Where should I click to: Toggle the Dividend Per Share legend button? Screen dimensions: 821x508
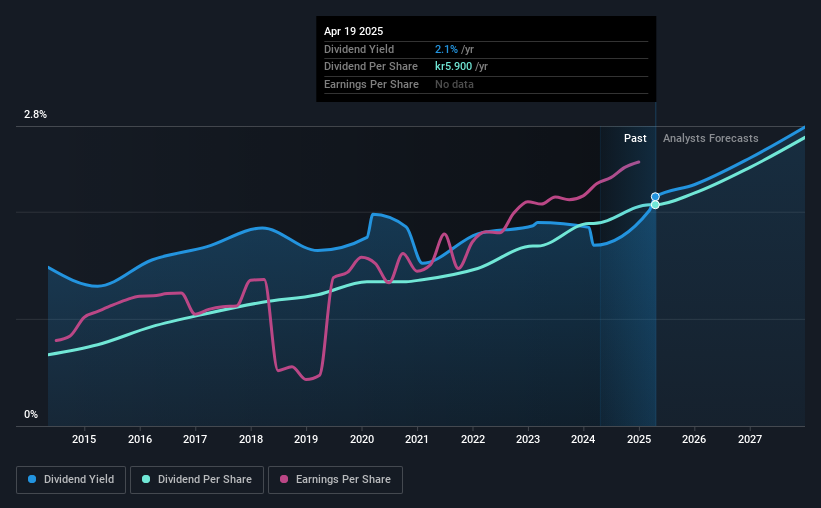[x=197, y=480]
